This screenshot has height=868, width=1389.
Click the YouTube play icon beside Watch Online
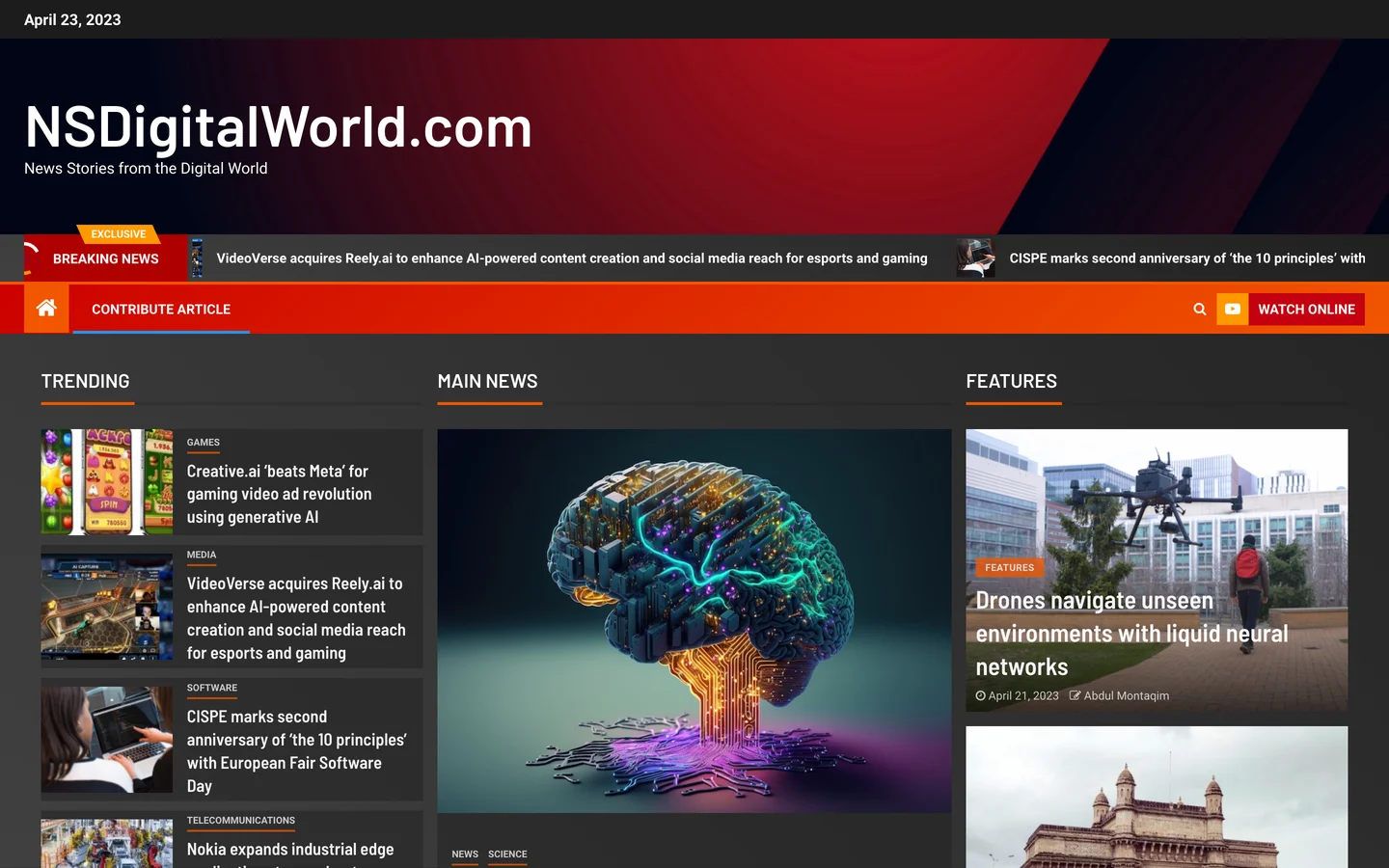1233,310
